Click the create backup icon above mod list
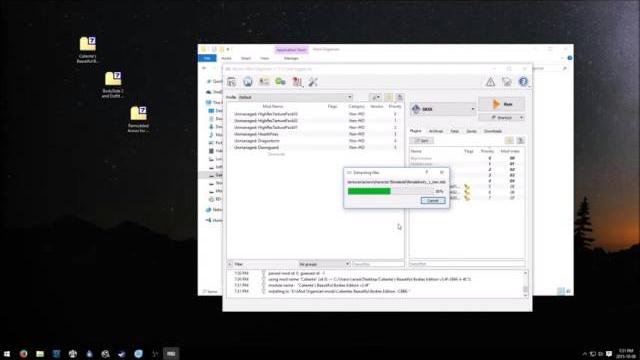This screenshot has width=640, height=360. [x=400, y=97]
